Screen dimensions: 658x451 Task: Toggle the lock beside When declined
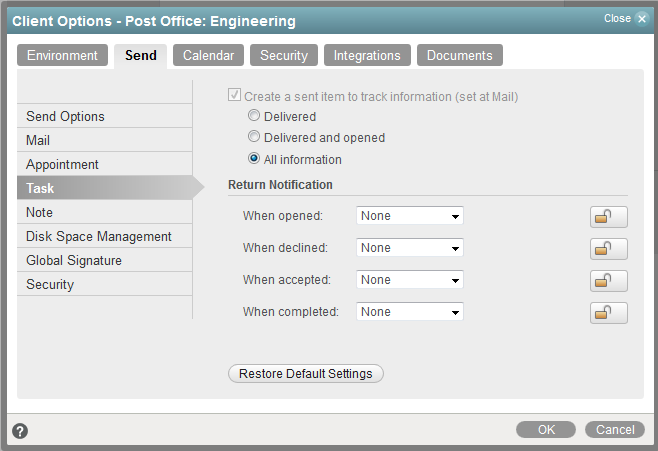(x=608, y=249)
